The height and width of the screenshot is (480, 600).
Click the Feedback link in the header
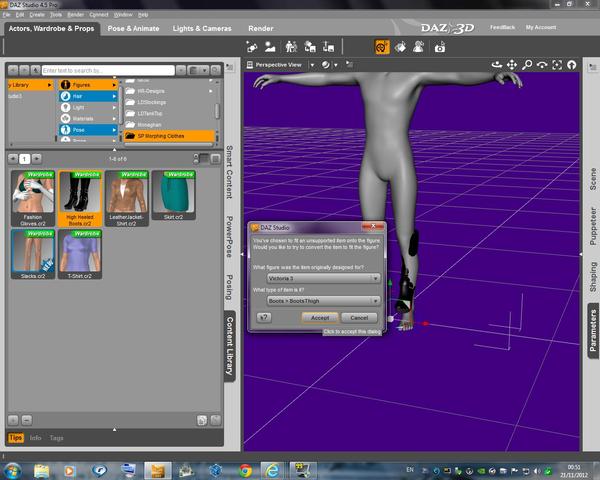[x=502, y=27]
